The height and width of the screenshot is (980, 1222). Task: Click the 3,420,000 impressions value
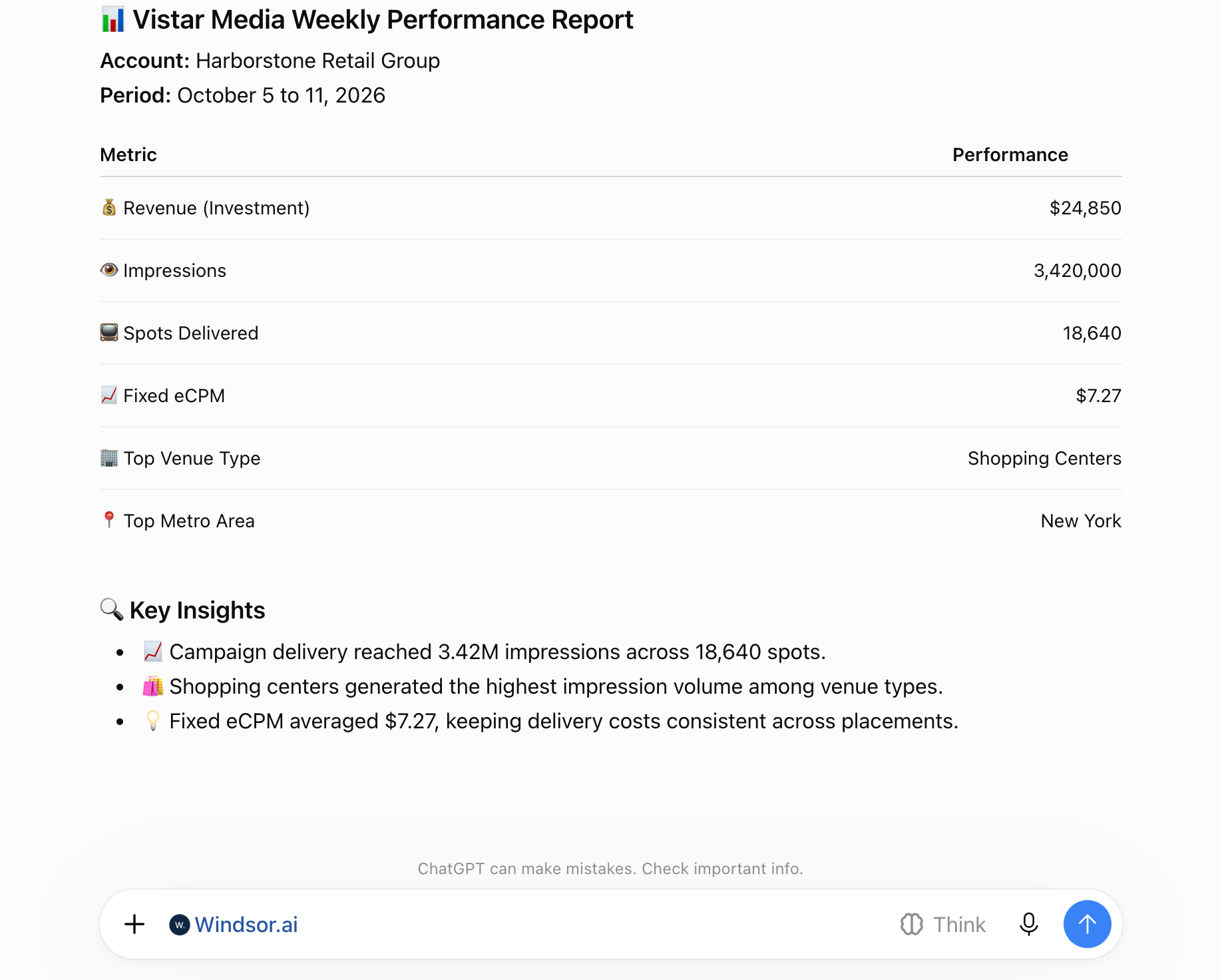pos(1078,270)
